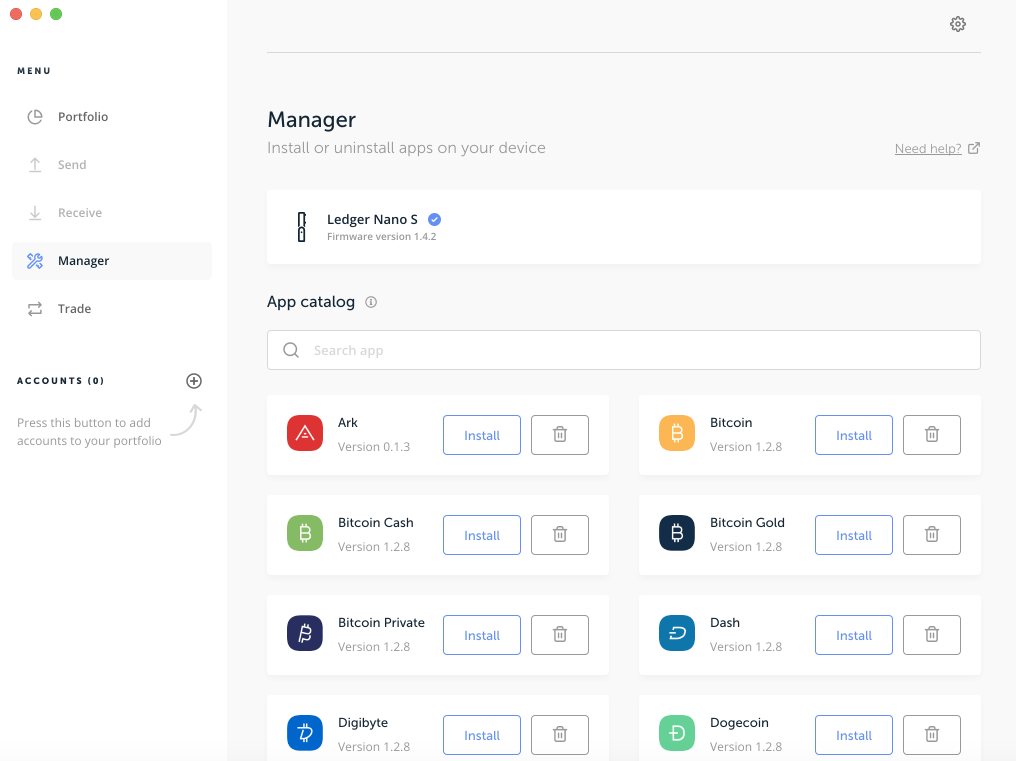Screen dimensions: 1016x761
Task: Click the Manager page heading
Action: (x=312, y=119)
